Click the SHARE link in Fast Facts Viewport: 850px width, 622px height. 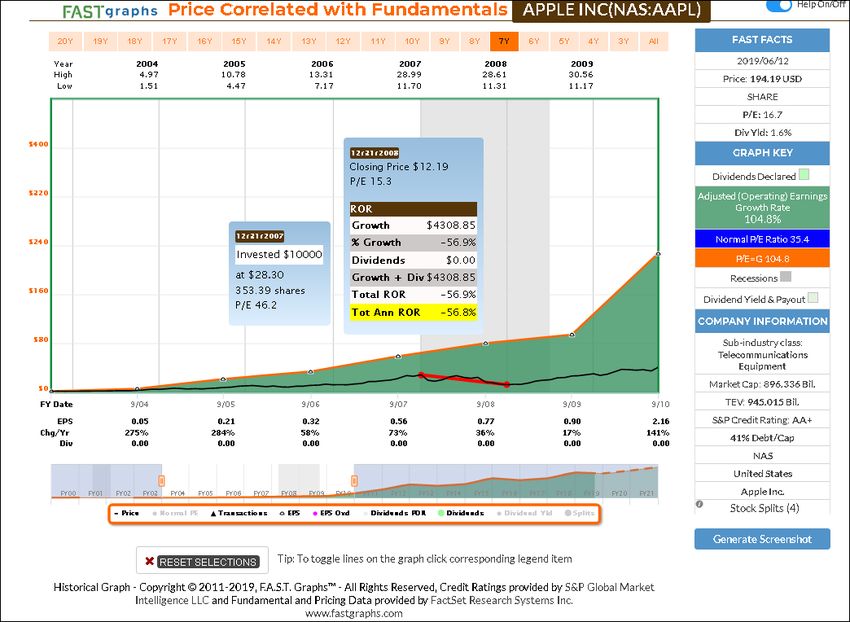point(762,97)
